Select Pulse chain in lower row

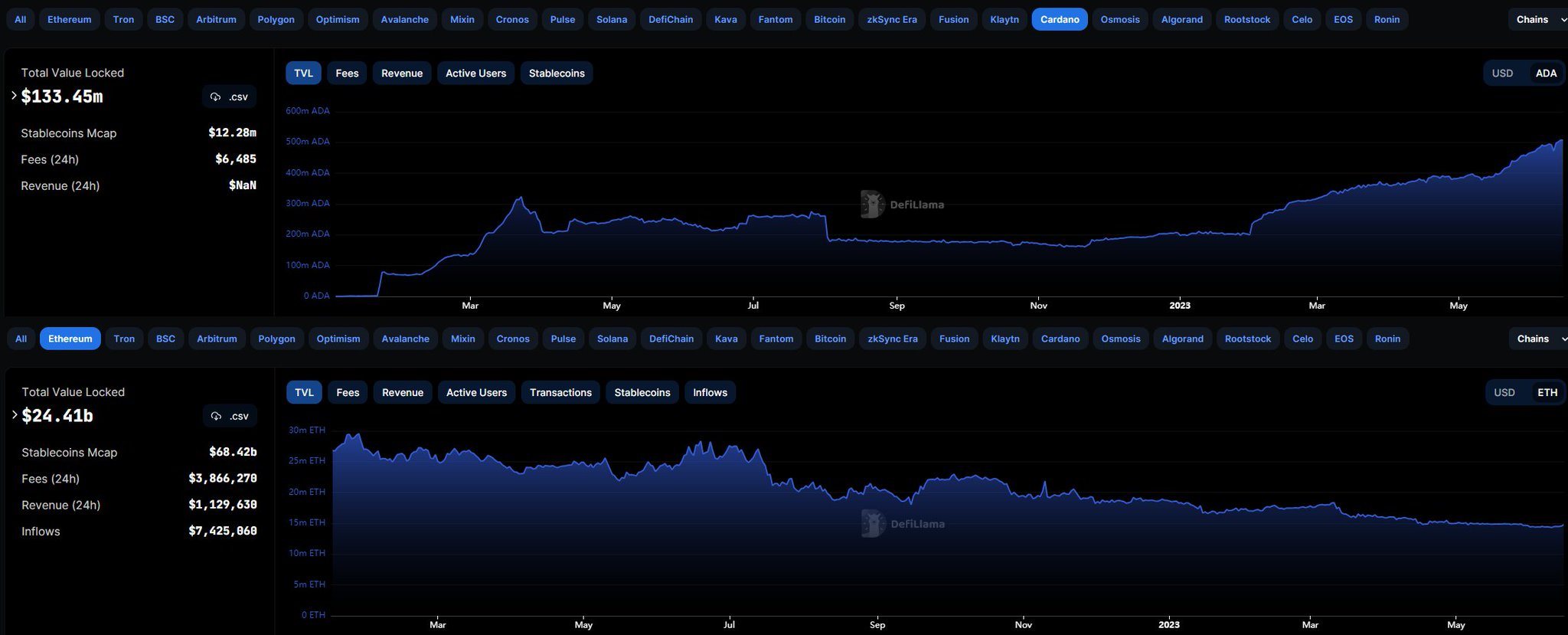click(563, 339)
